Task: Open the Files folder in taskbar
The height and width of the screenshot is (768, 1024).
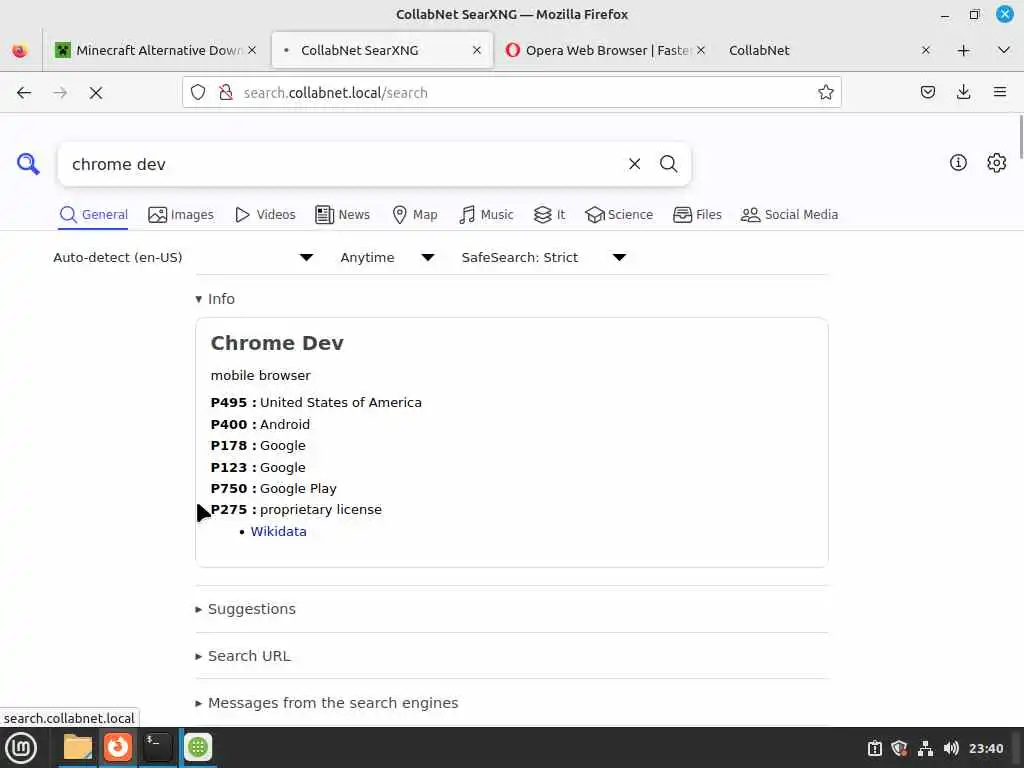Action: (78, 747)
